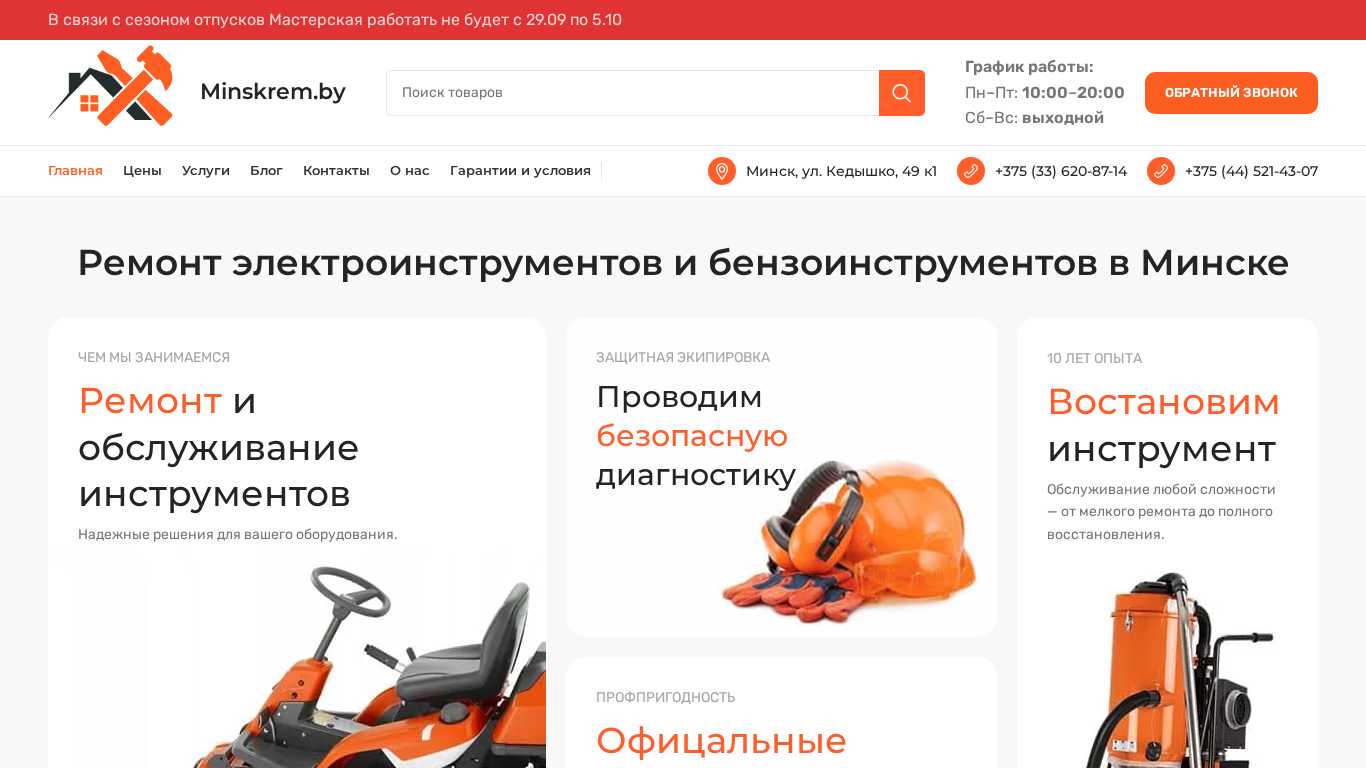Image resolution: width=1366 pixels, height=768 pixels.
Task: Click phone icon beside +375 (33) number
Action: click(x=971, y=171)
